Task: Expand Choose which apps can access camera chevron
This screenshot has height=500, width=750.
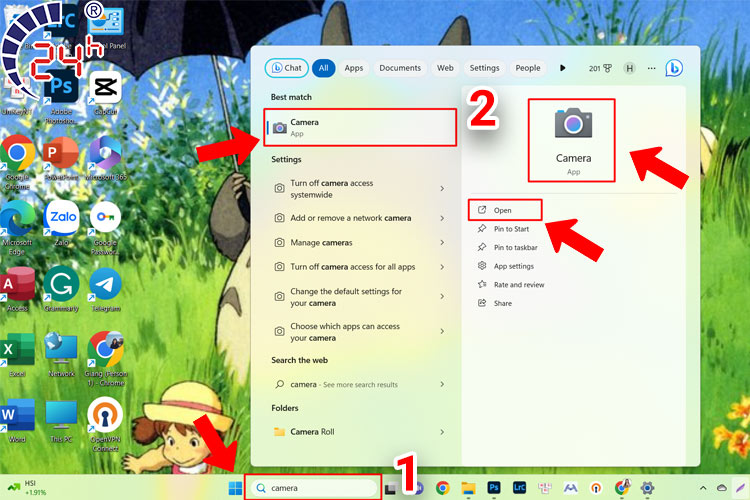Action: (442, 331)
